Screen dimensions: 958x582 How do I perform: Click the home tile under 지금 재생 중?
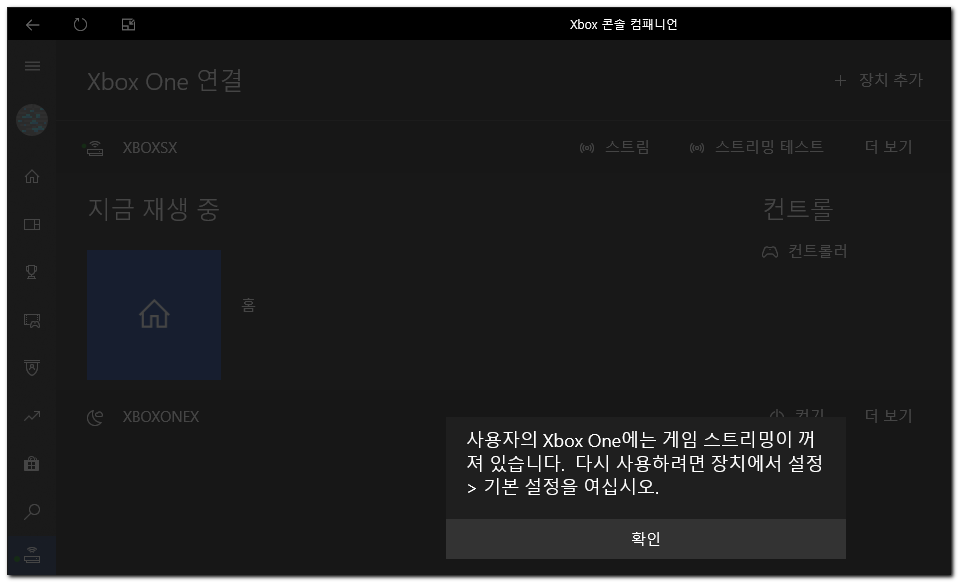pyautogui.click(x=154, y=315)
